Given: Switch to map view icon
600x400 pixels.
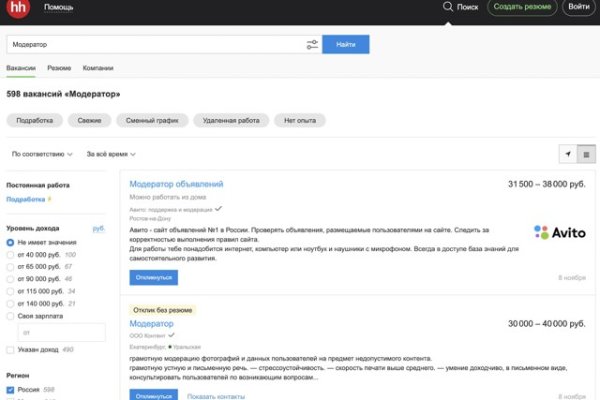Looking at the screenshot, I should pyautogui.click(x=568, y=154).
